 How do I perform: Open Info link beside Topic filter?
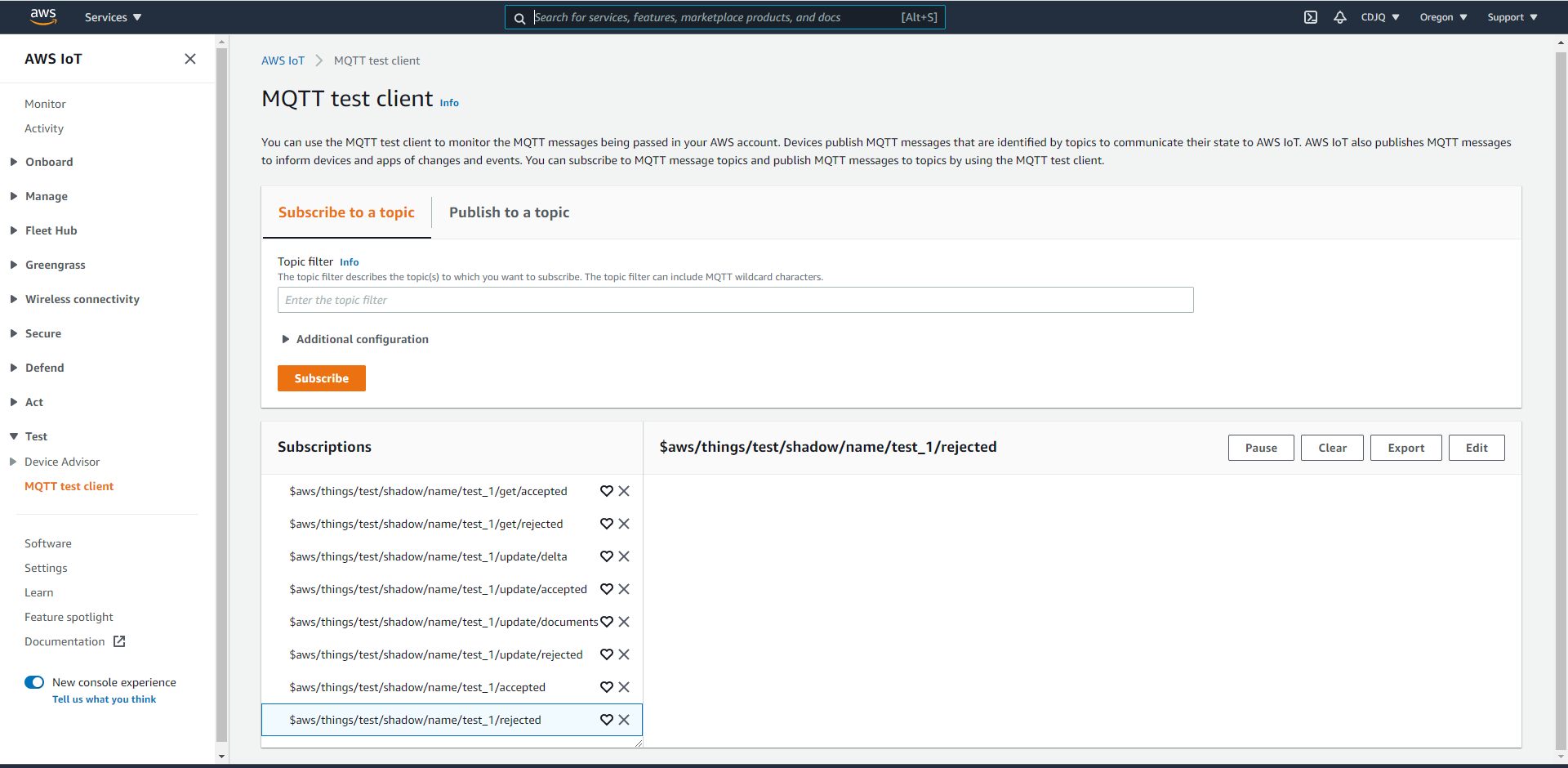[x=349, y=262]
